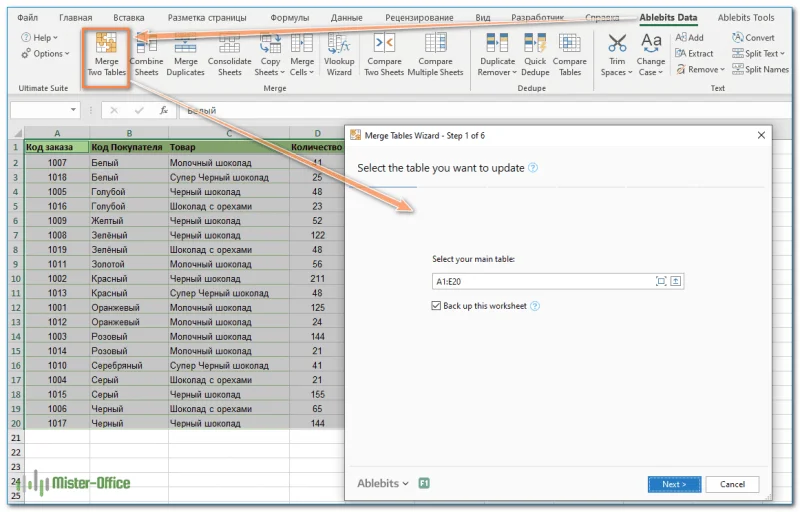Open the Quick Dedupe tool
This screenshot has width=800, height=512.
point(535,44)
